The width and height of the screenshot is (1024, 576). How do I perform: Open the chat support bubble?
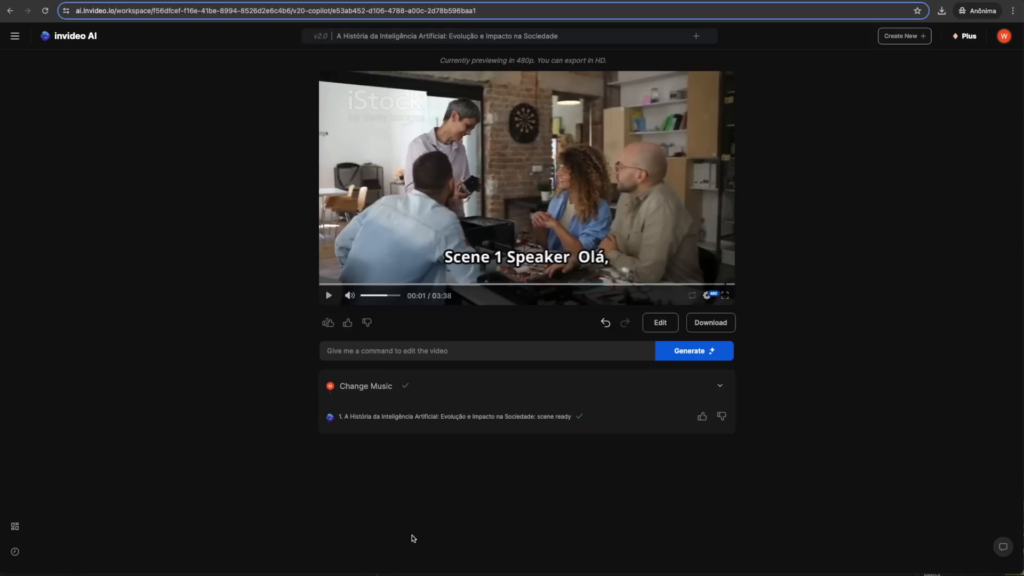1003,546
